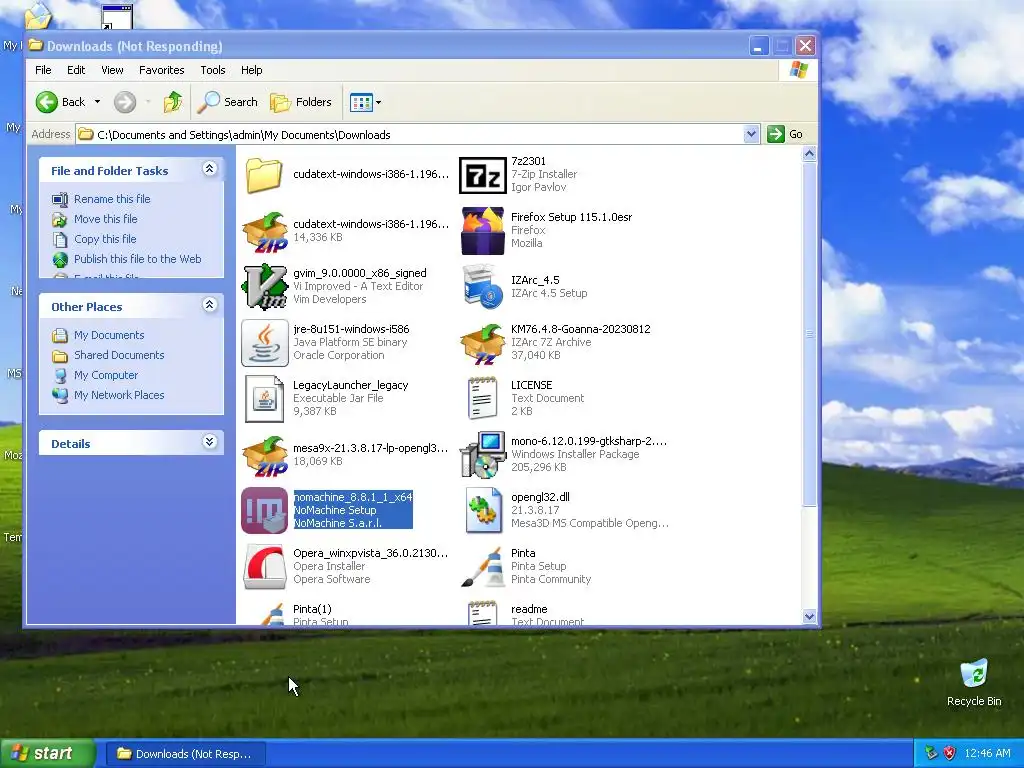
Task: Minimize the Downloads window
Action: [x=758, y=46]
